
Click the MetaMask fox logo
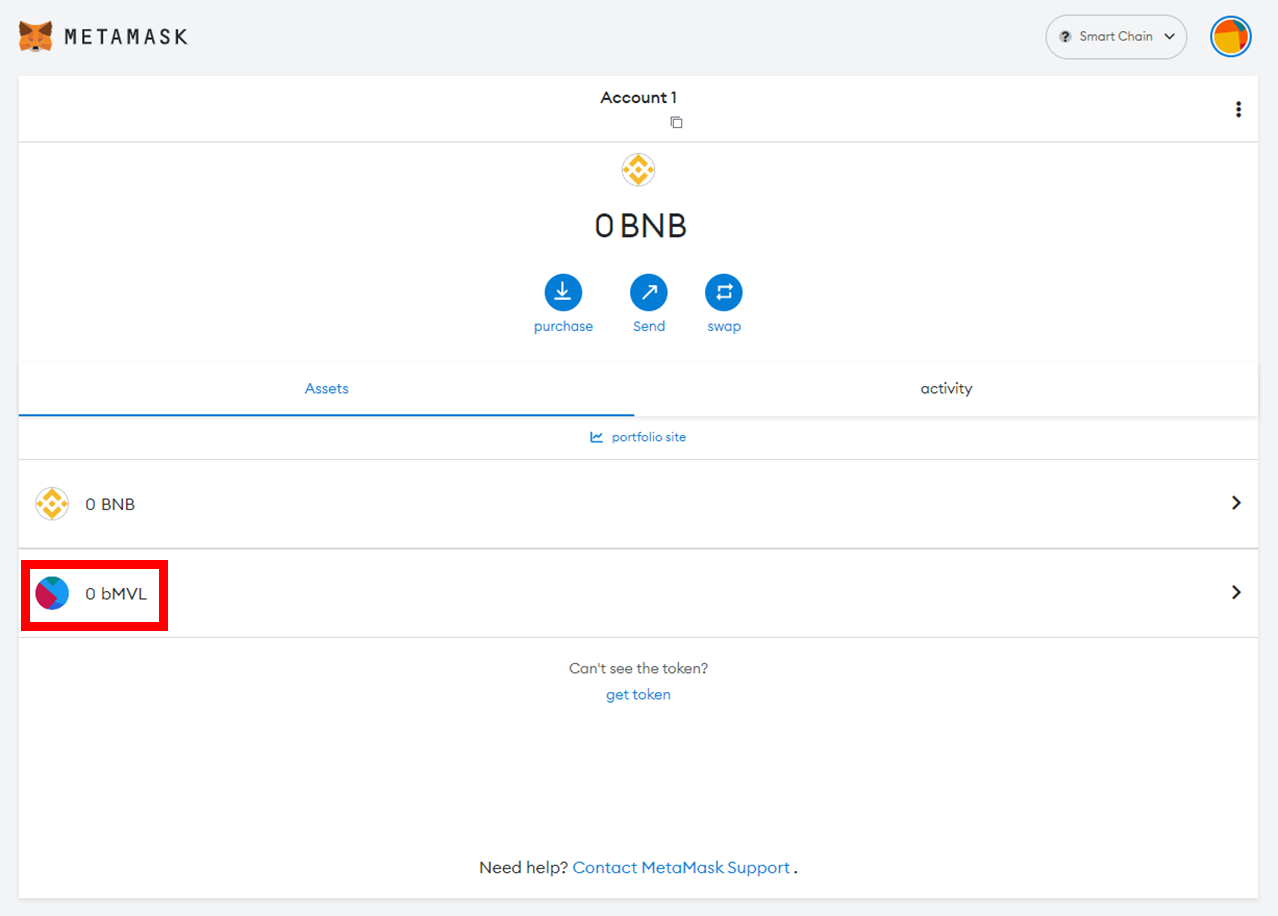pos(36,37)
